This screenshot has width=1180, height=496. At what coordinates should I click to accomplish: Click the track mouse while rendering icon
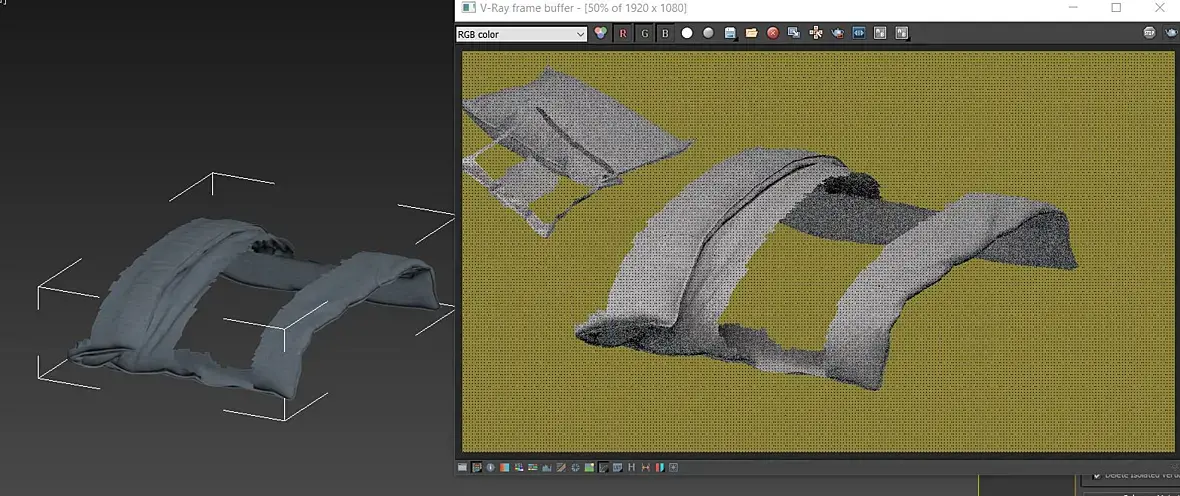[816, 33]
